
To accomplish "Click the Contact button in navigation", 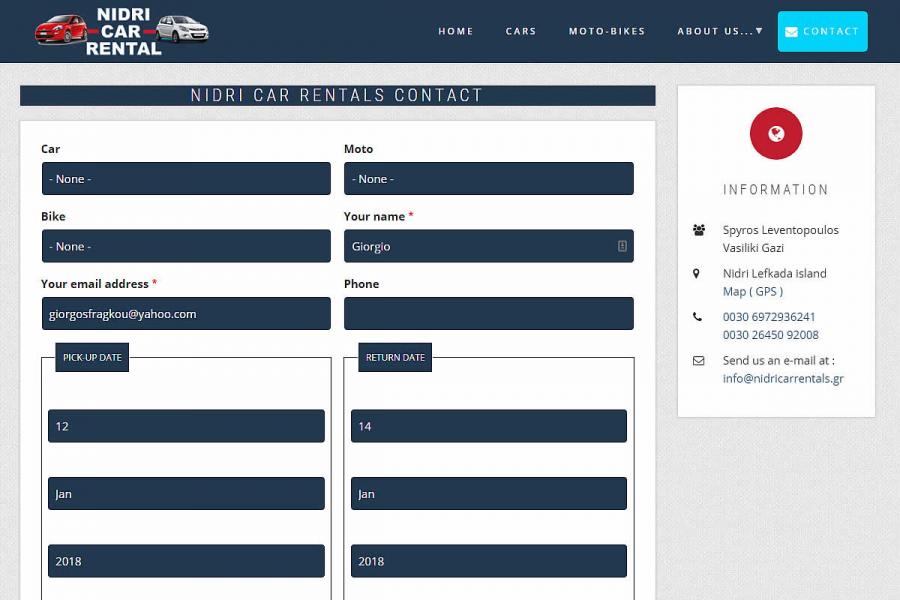I will click(823, 31).
